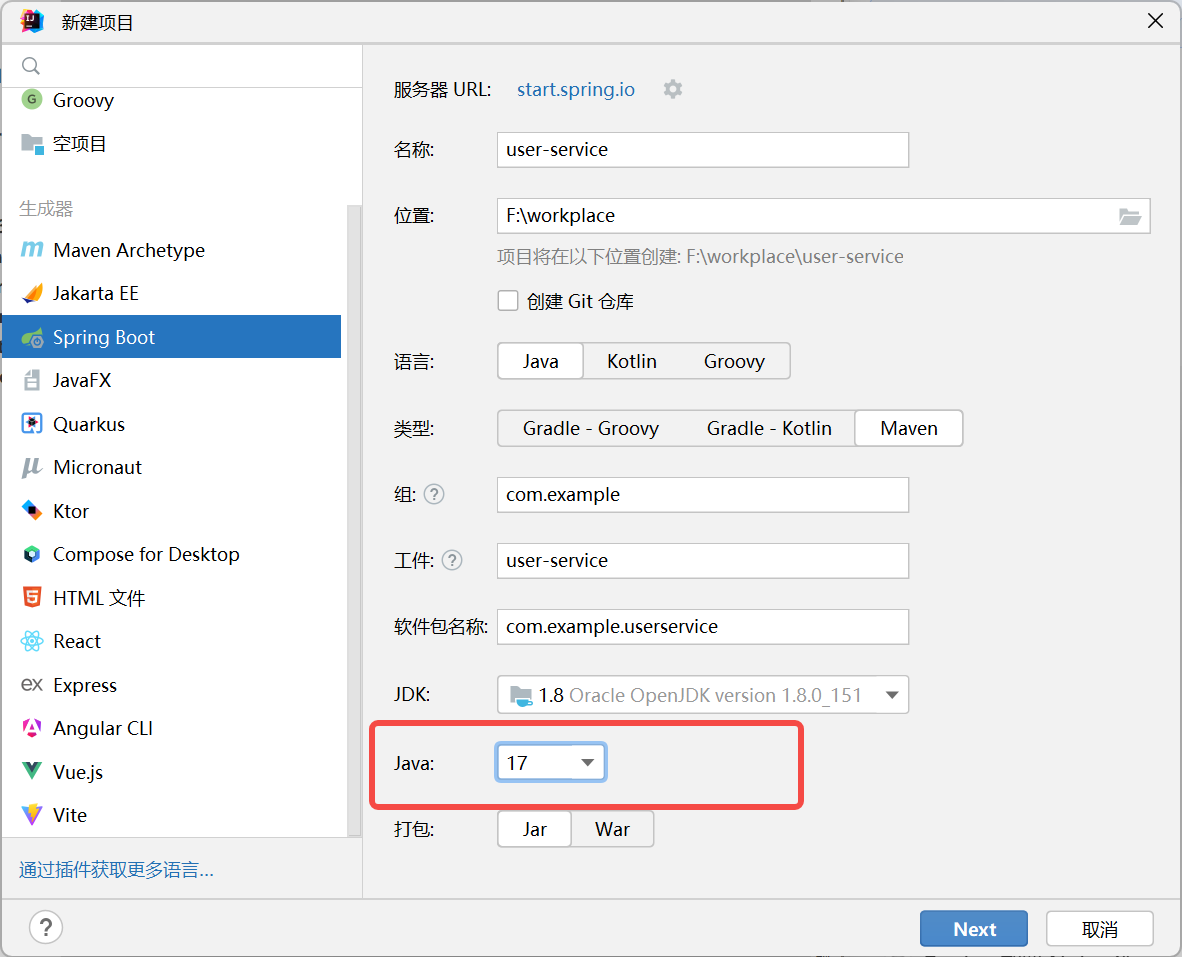This screenshot has width=1182, height=957.
Task: Select Vite in the generator list
Action: pos(171,815)
